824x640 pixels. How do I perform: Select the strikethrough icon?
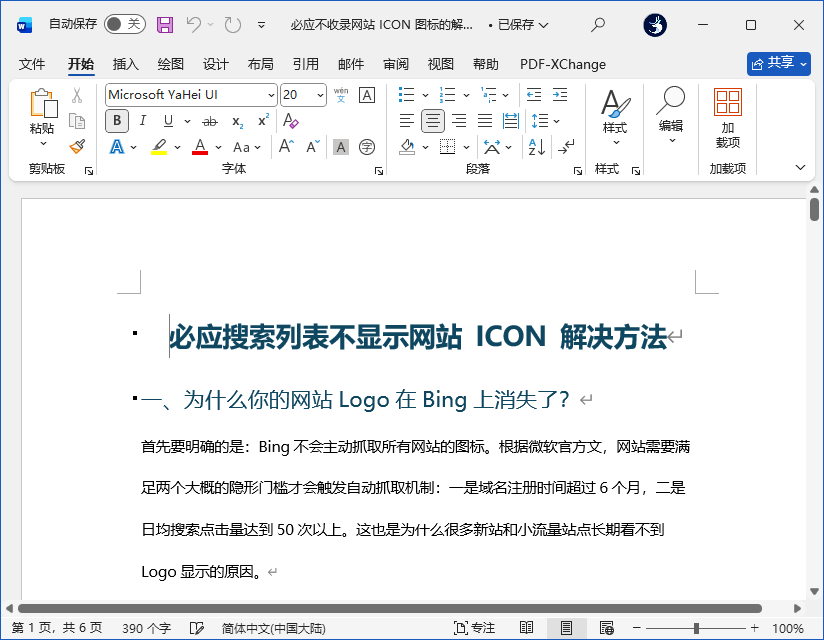209,120
